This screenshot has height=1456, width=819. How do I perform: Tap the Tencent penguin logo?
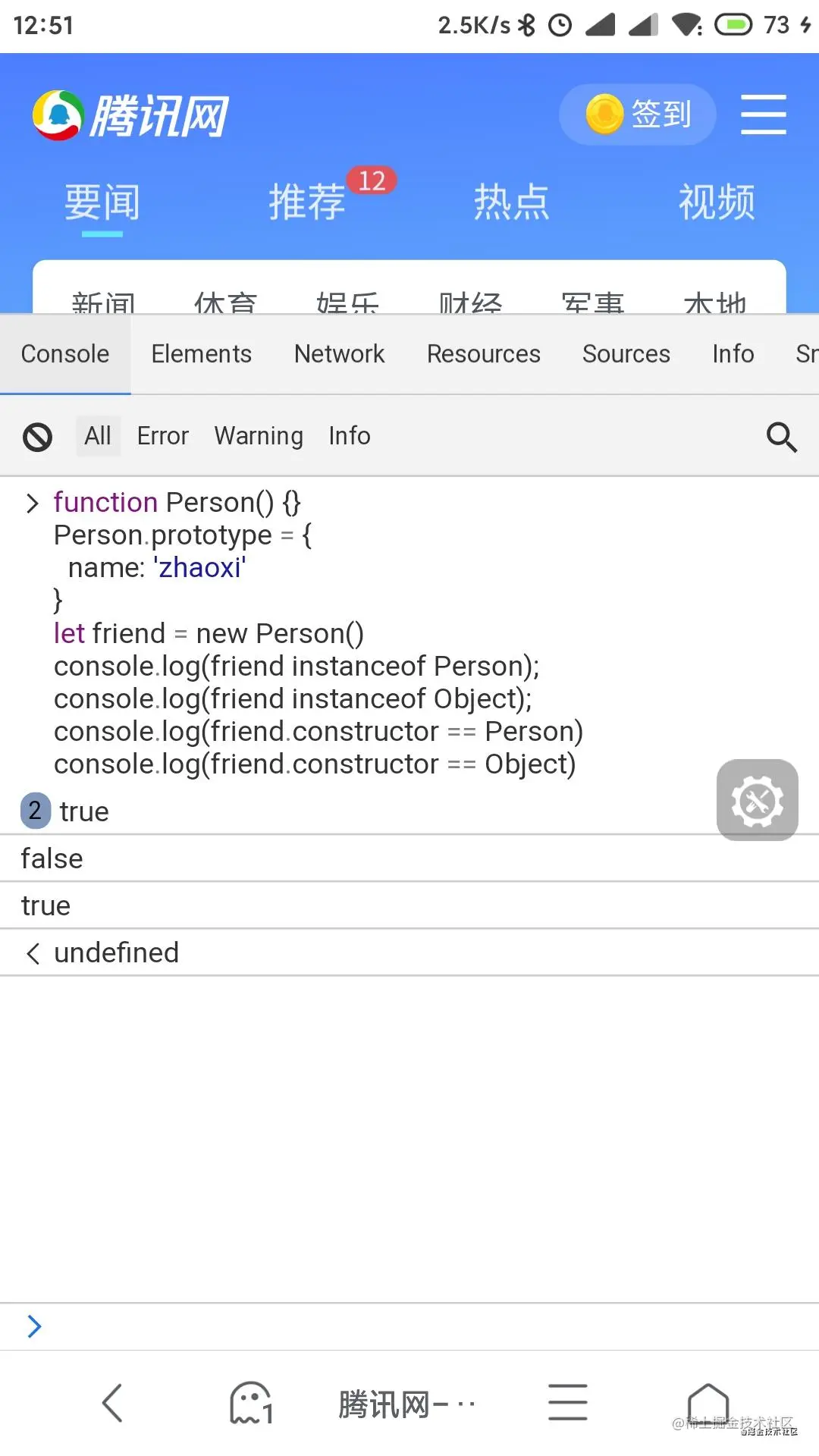(58, 115)
